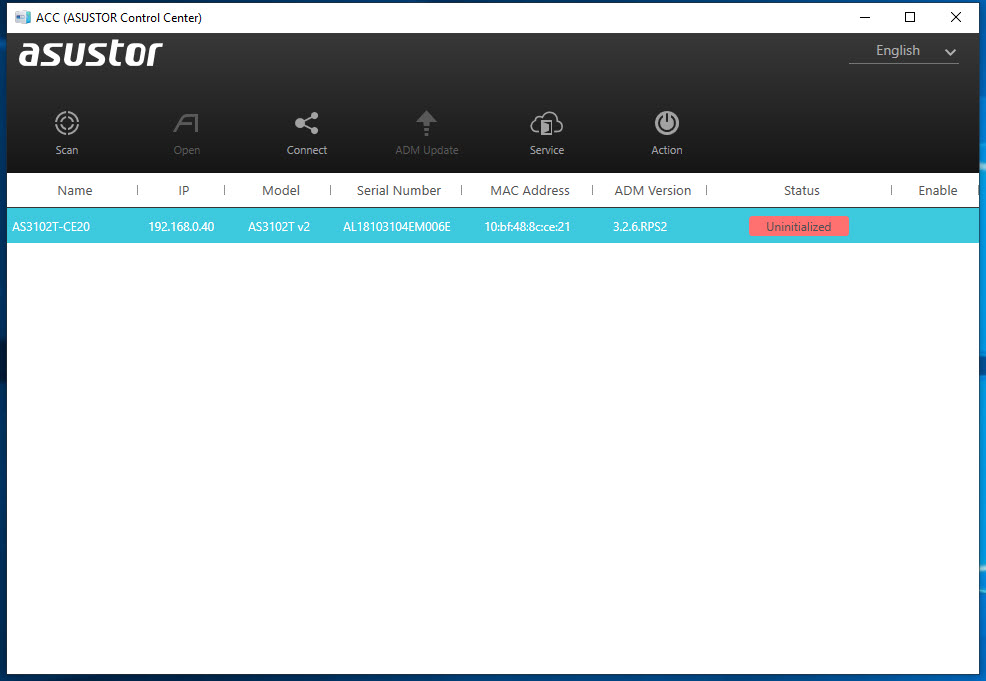Sort by the MAC Address column header

tap(529, 191)
